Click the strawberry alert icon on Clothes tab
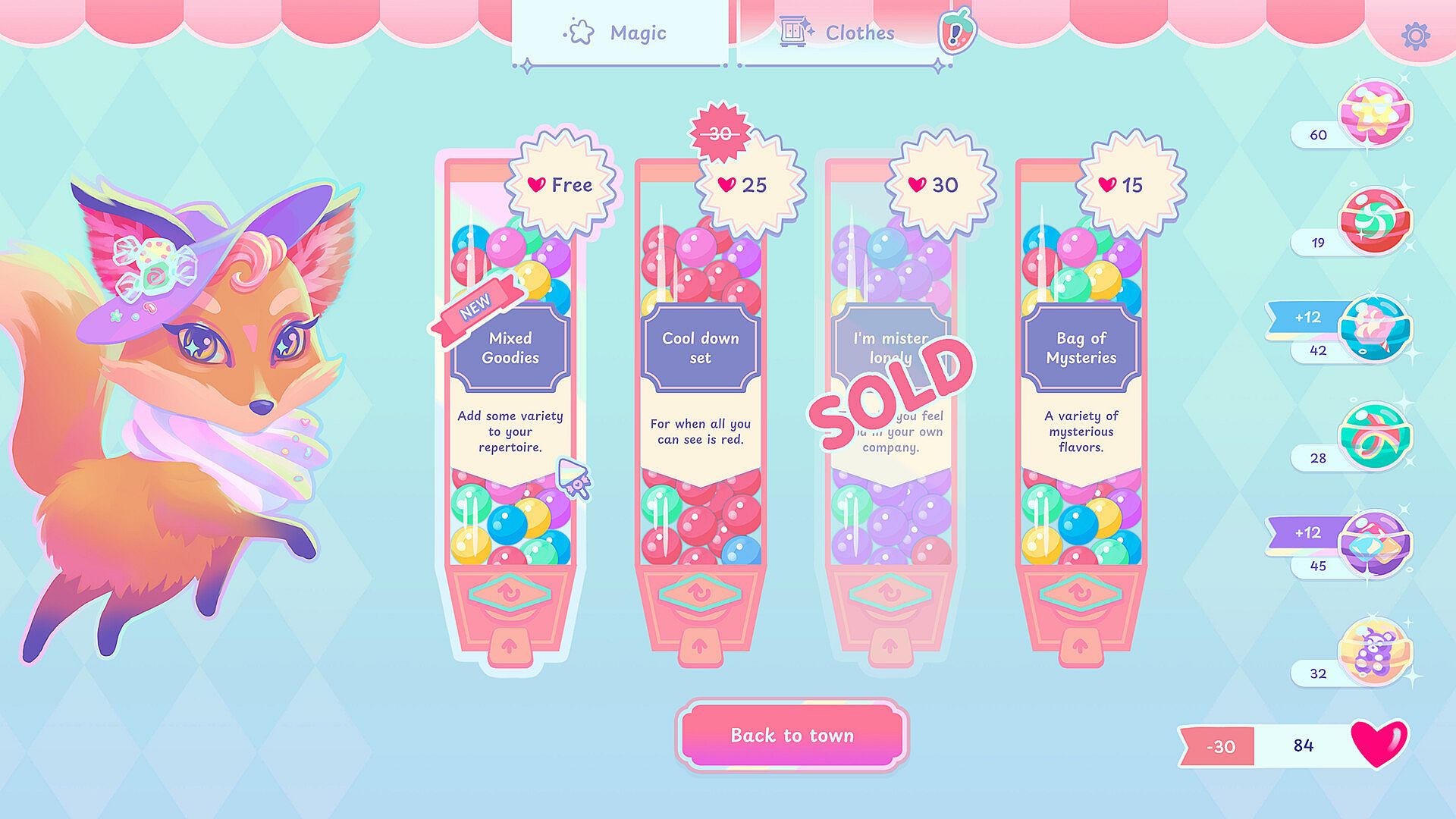The height and width of the screenshot is (819, 1456). (957, 32)
